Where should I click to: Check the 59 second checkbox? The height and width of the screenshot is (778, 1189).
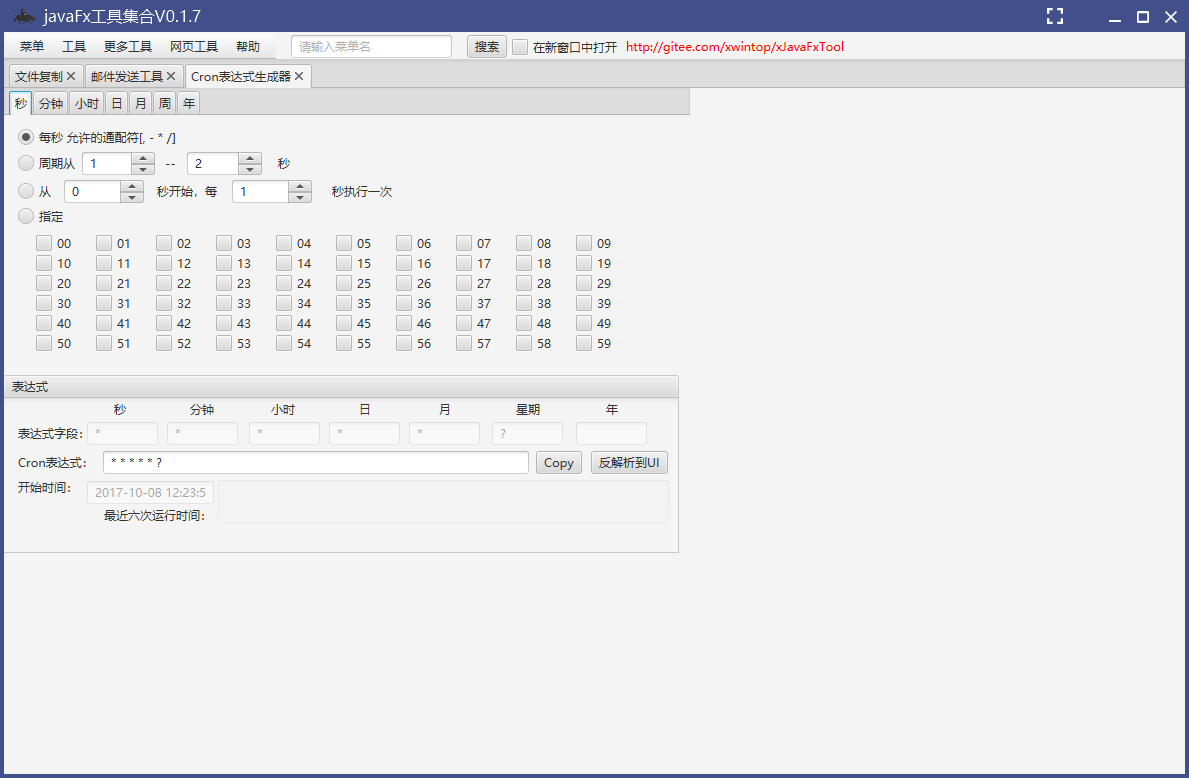tap(584, 344)
